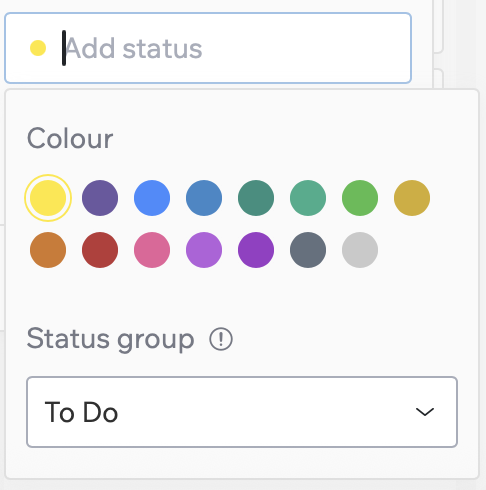The height and width of the screenshot is (490, 486).
Task: Select the bright green colour swatch
Action: 360,198
